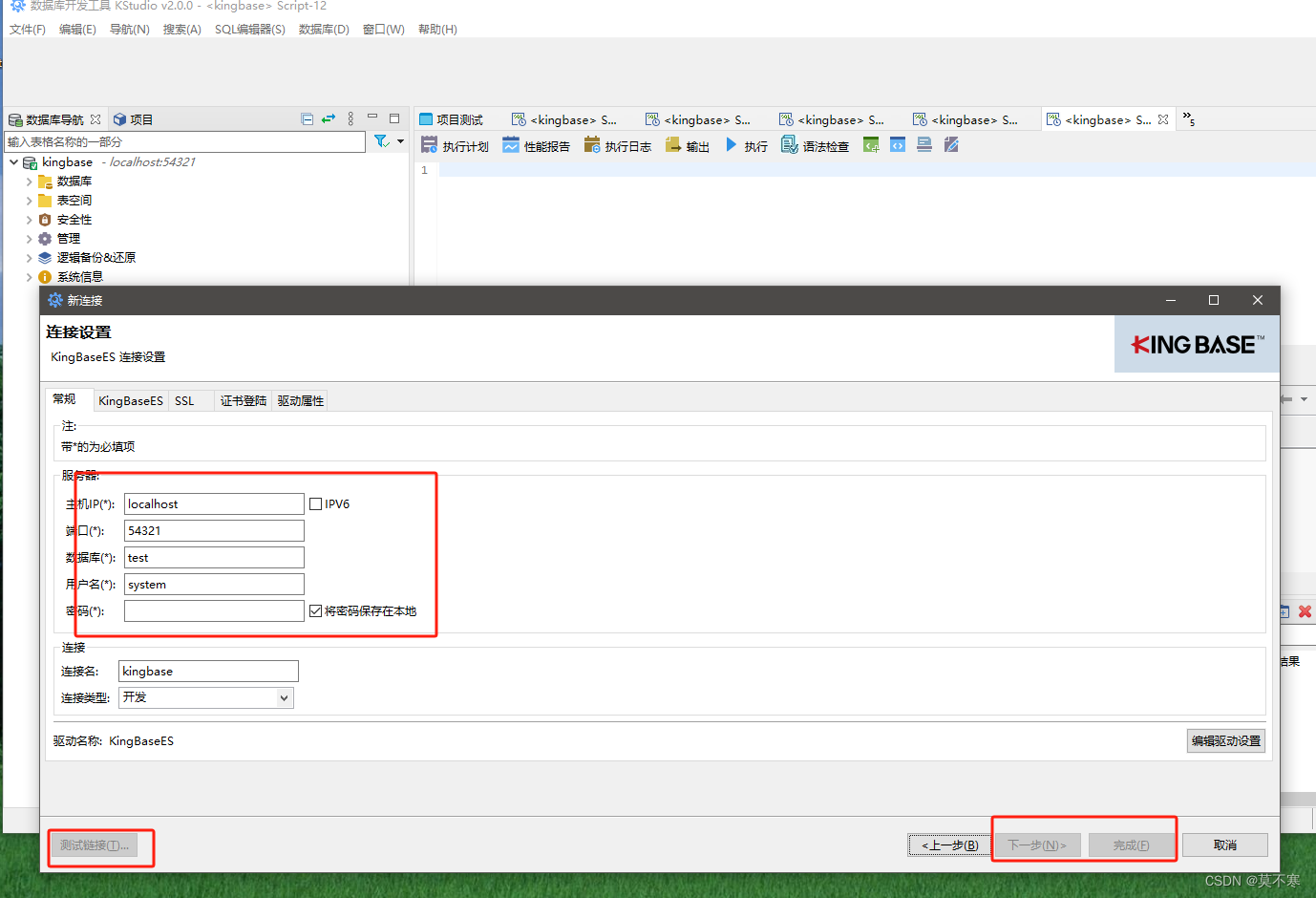Click the green code-plus toolbar icon
Screen dimensions: 1316x898
point(871,145)
